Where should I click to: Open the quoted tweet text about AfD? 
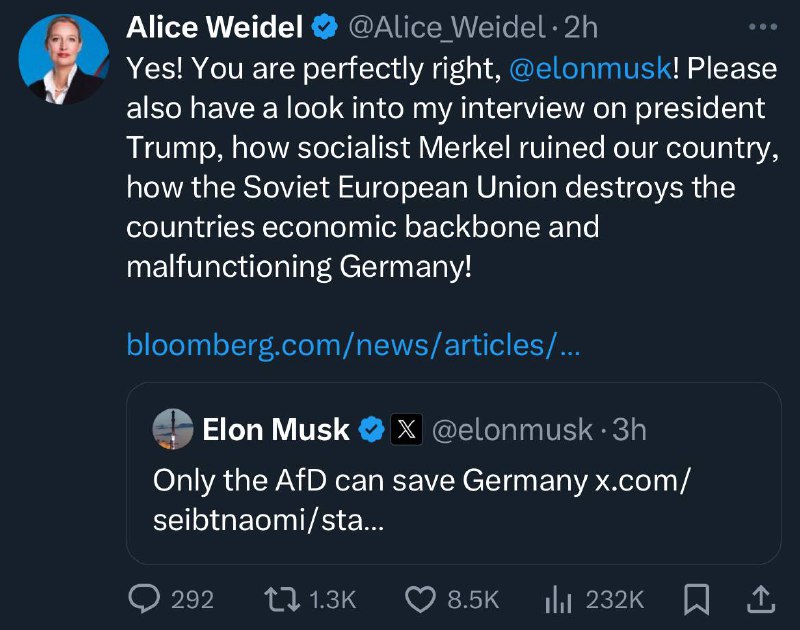tap(421, 500)
